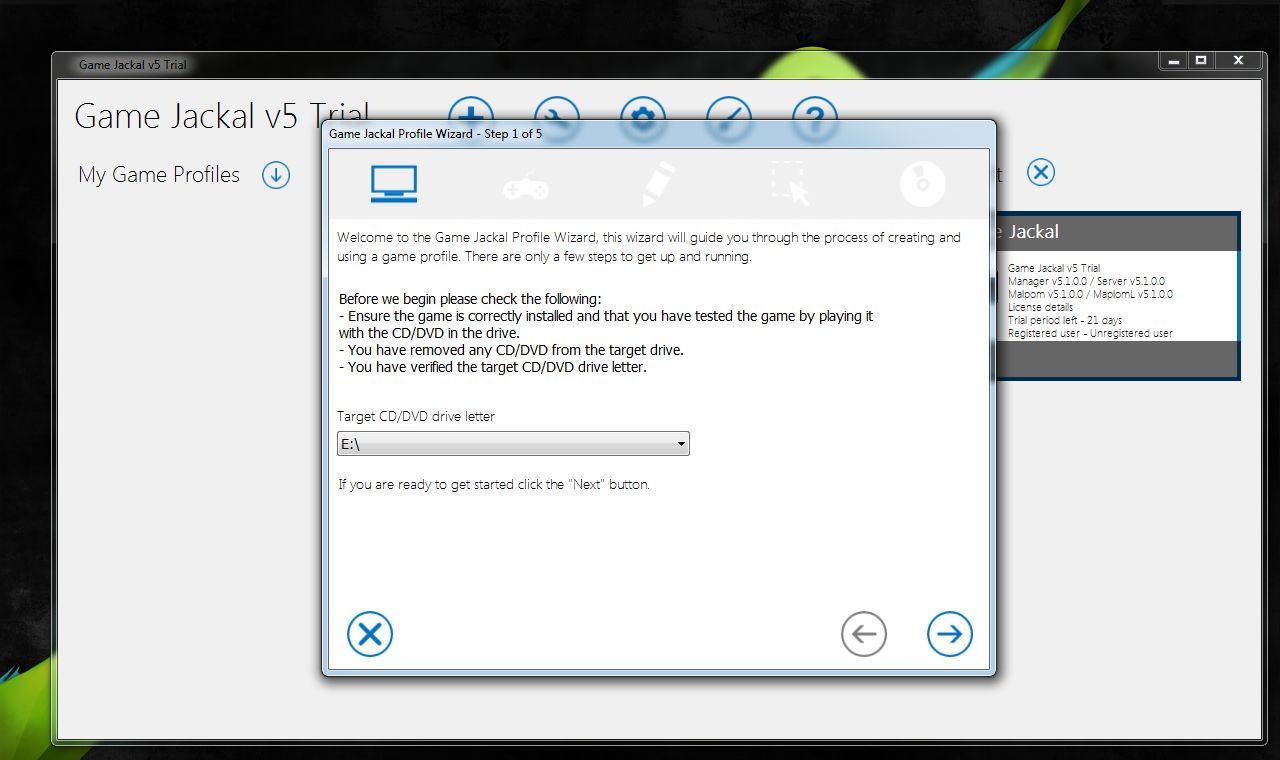Click the License details text in the Jackal panel
The height and width of the screenshot is (760, 1280).
[x=1040, y=307]
